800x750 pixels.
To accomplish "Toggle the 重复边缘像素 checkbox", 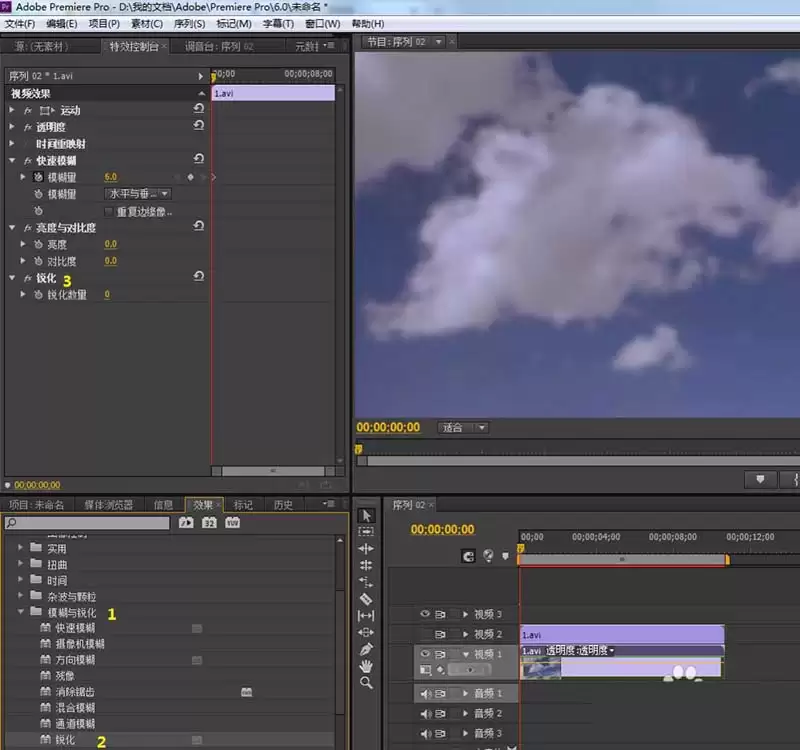I will coord(108,212).
